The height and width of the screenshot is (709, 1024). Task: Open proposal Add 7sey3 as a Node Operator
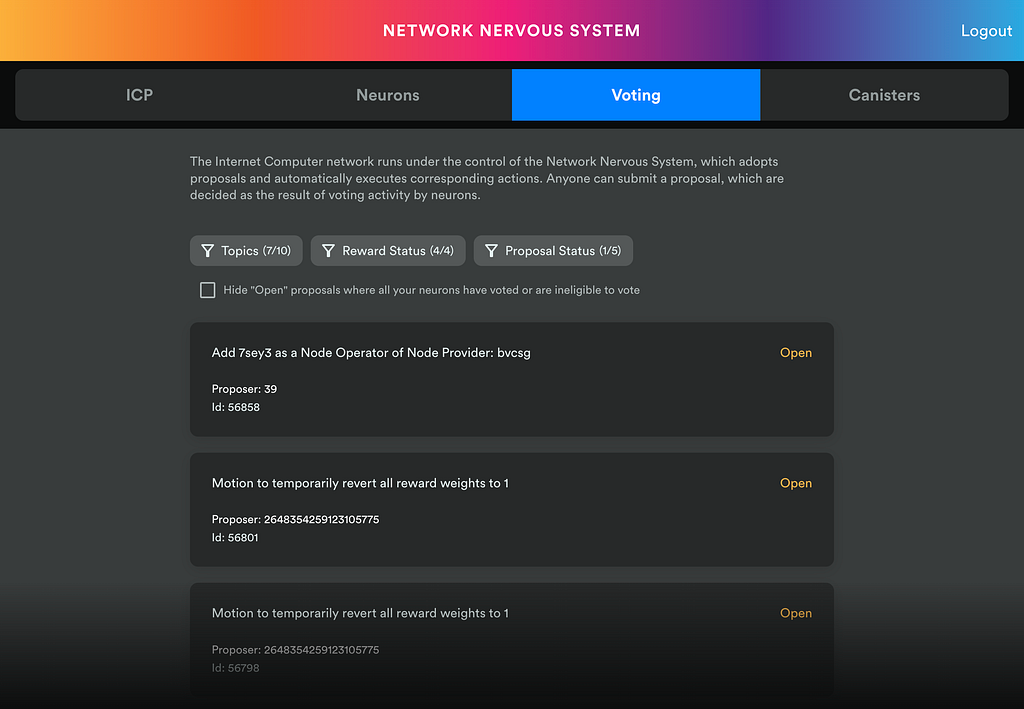coord(512,379)
